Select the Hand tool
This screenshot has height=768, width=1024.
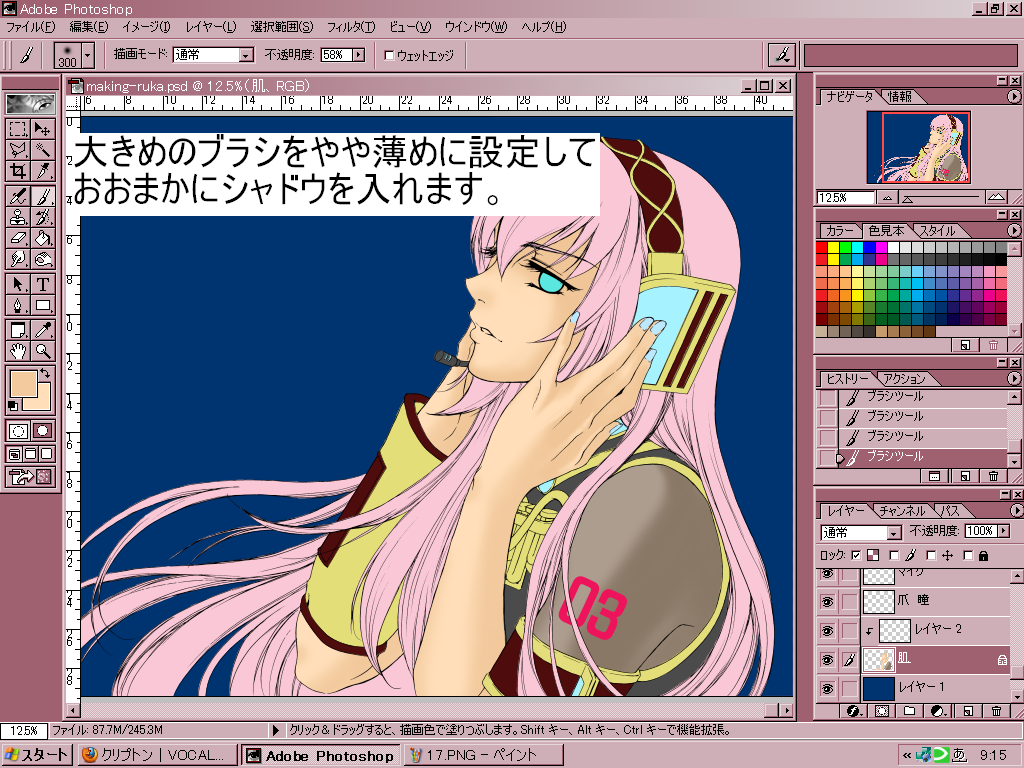[18, 351]
